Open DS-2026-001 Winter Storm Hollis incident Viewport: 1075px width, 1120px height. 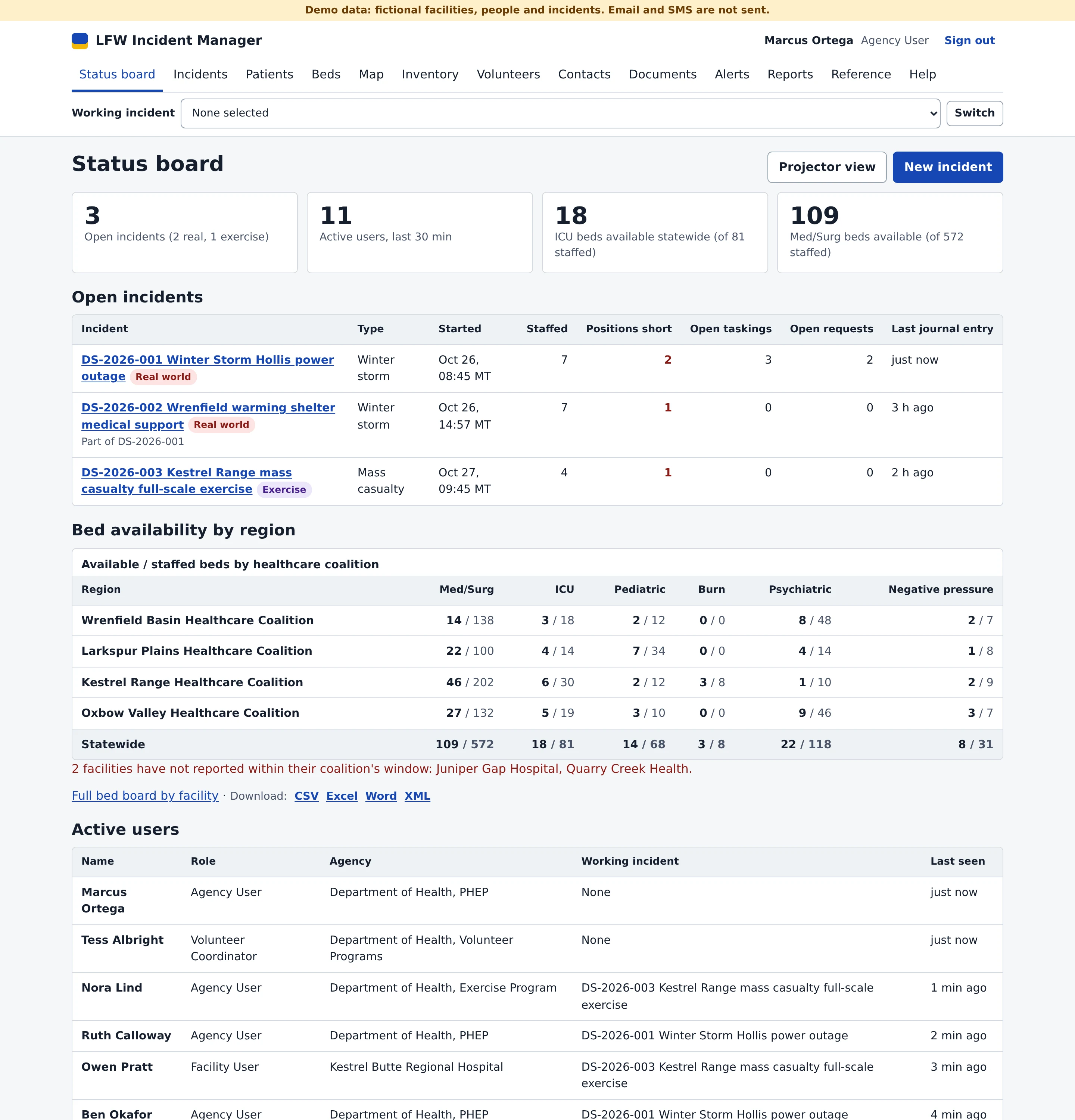[x=207, y=368]
